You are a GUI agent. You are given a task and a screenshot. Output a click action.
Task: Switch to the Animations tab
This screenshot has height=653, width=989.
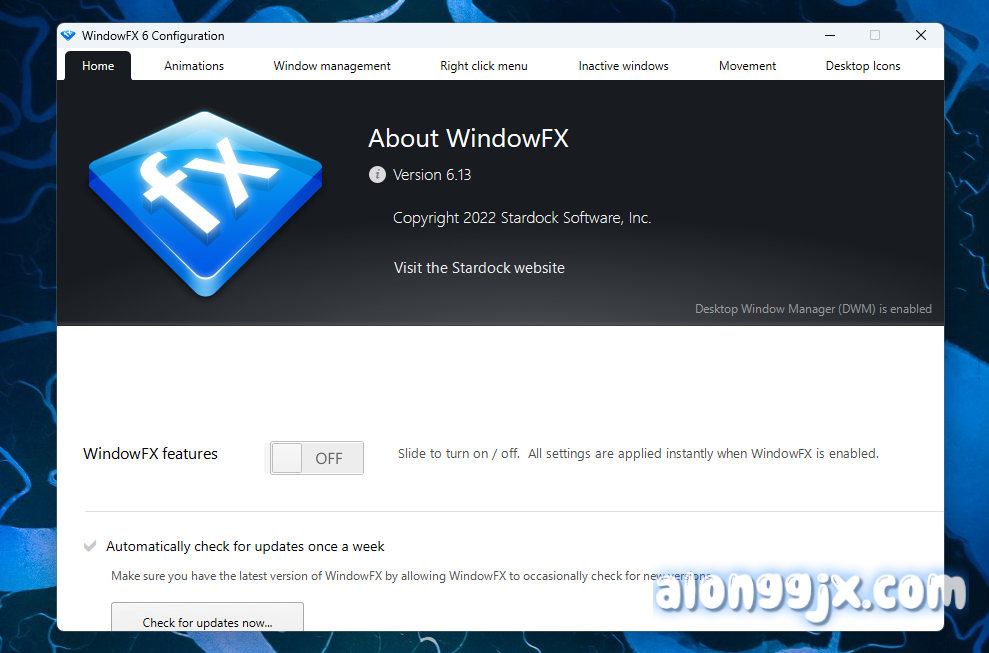[194, 66]
